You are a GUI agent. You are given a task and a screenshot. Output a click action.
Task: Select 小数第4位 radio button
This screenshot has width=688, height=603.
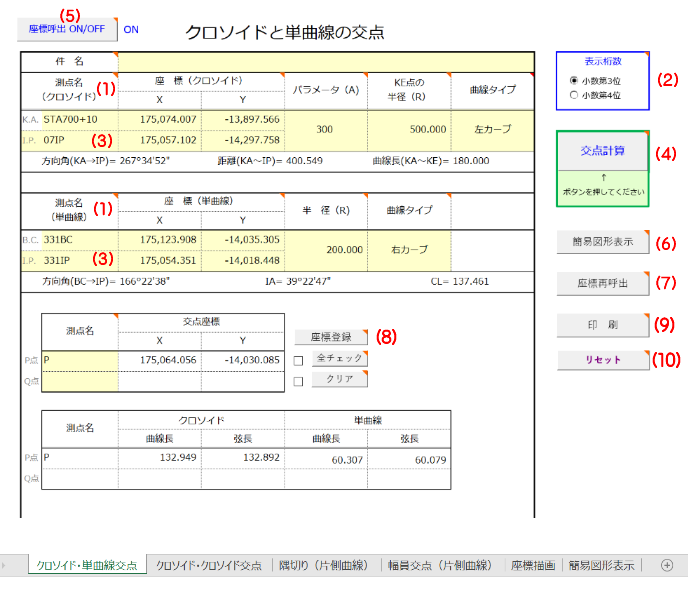point(572,95)
